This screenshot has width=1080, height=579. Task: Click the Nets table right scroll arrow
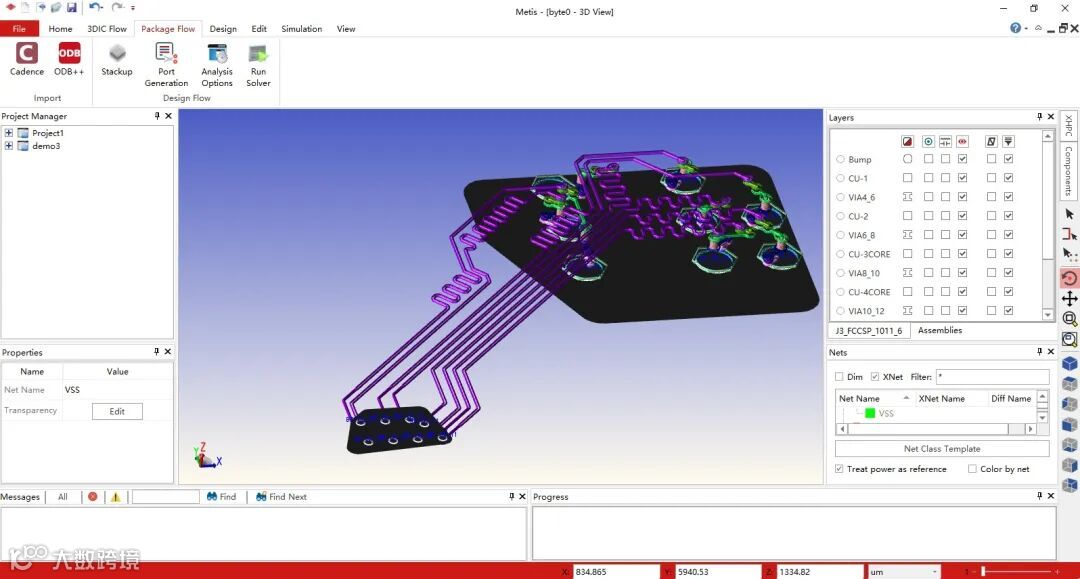1030,429
